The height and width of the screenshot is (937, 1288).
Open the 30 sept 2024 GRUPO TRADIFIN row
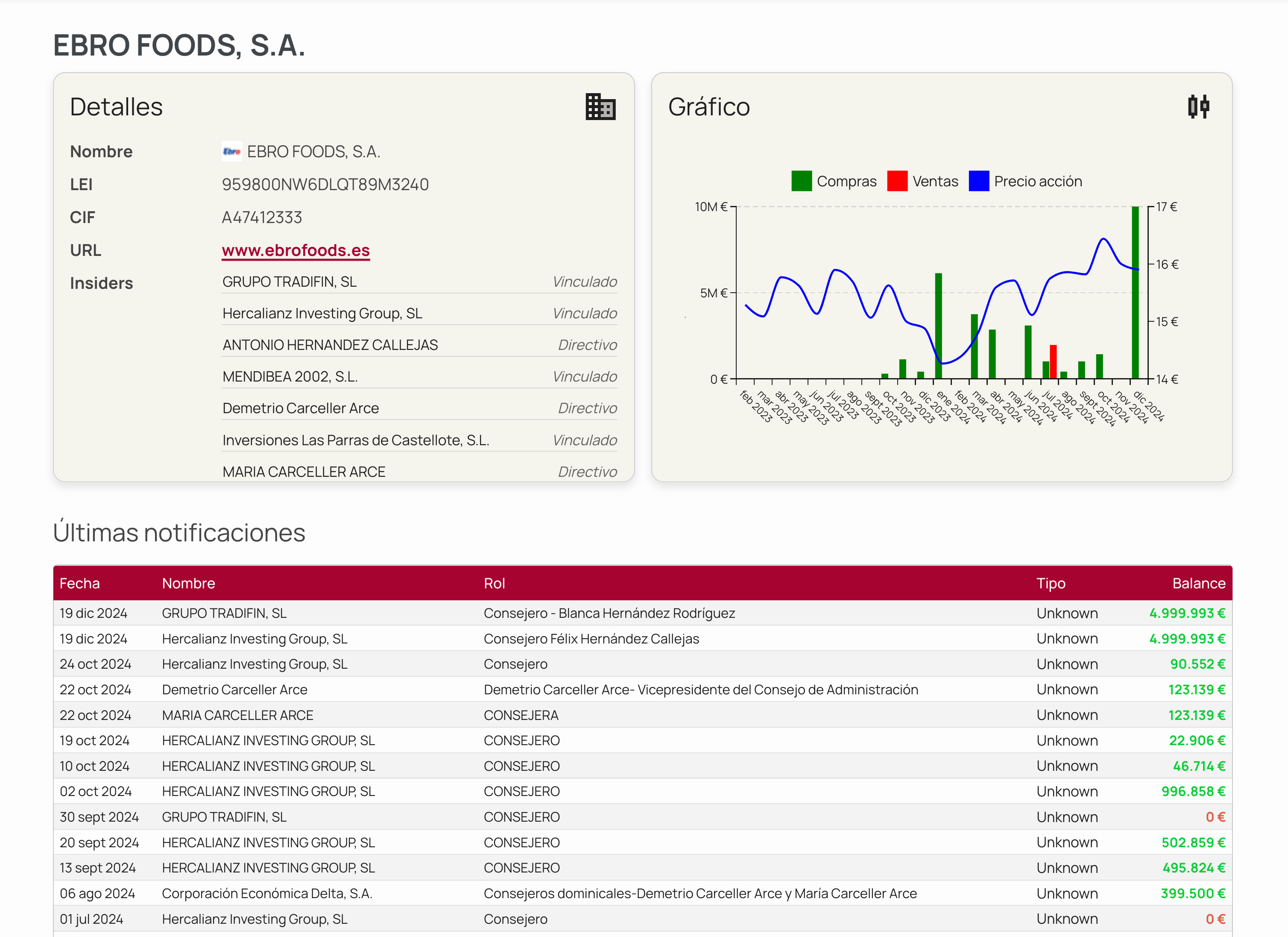click(643, 817)
